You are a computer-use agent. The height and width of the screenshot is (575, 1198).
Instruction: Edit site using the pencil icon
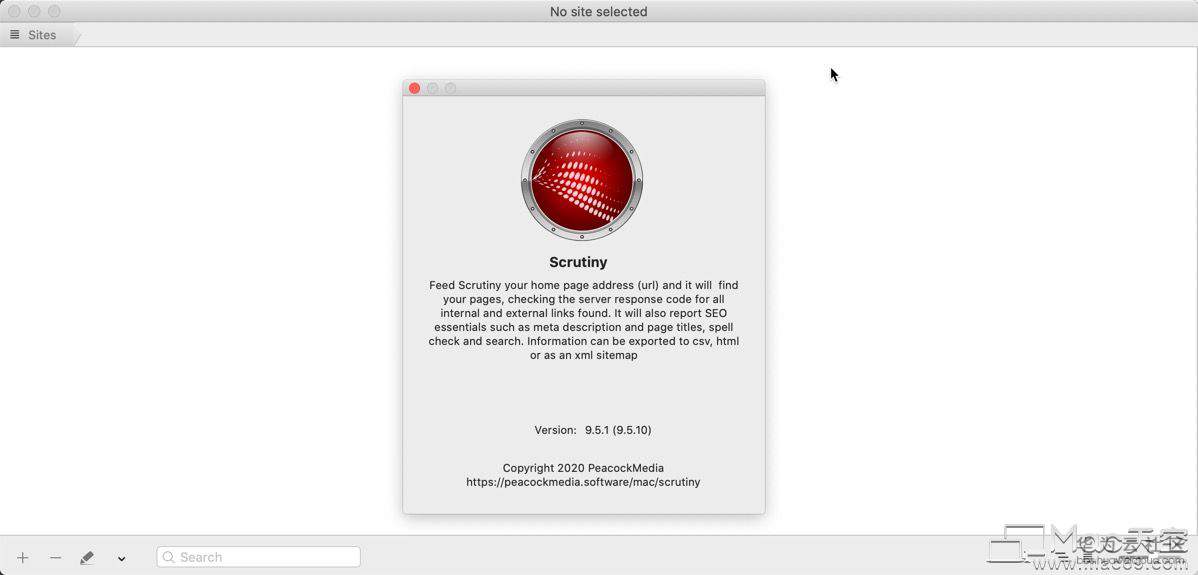(87, 557)
